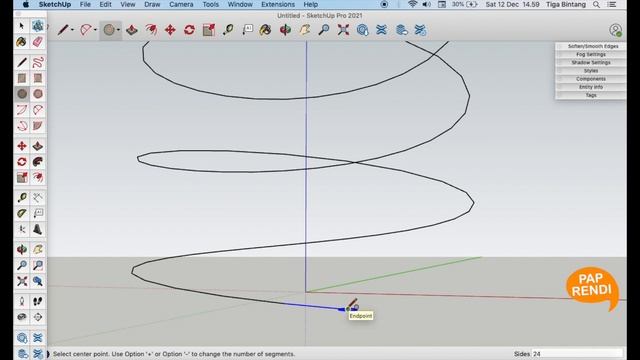Click the Sides value field showing 24
This screenshot has height=360, width=640.
coord(577,354)
